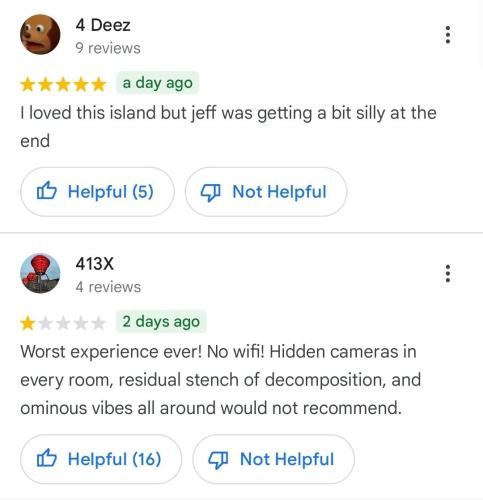Mark 413X's review Helpful (16)
Viewport: 483px width, 500px height.
[101, 459]
